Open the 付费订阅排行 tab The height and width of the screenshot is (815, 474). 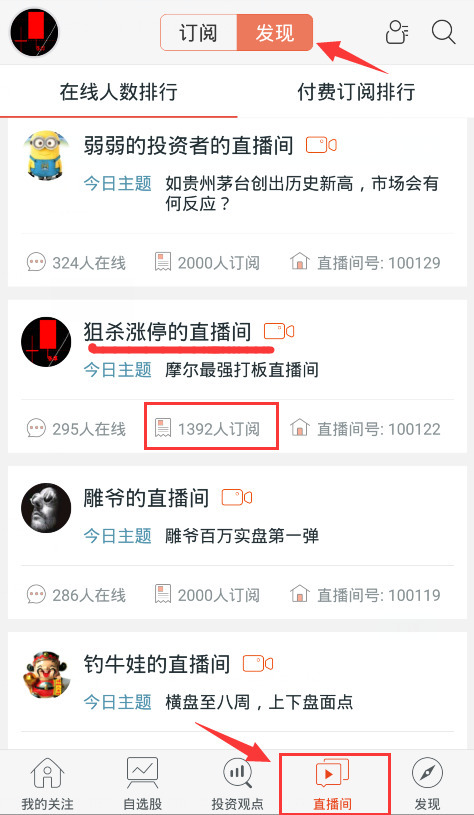tap(356, 92)
